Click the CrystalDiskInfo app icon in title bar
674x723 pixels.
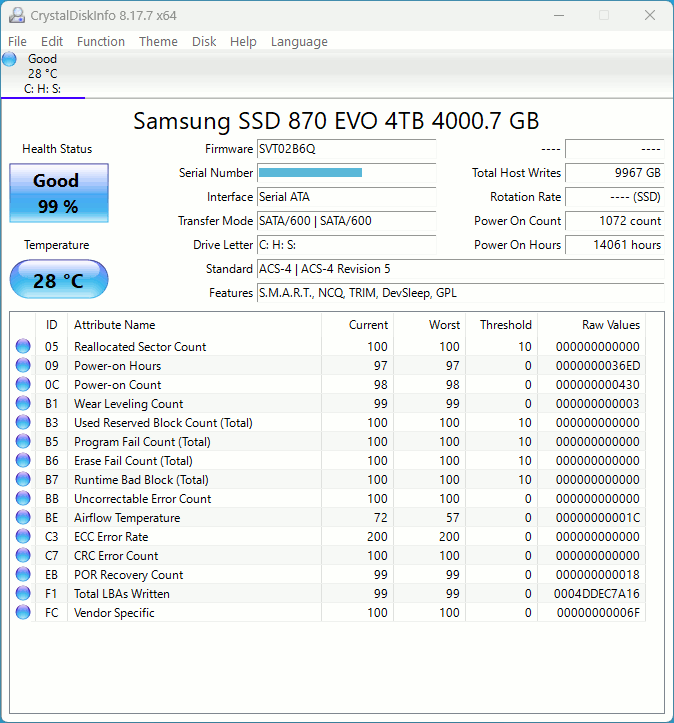(x=17, y=15)
